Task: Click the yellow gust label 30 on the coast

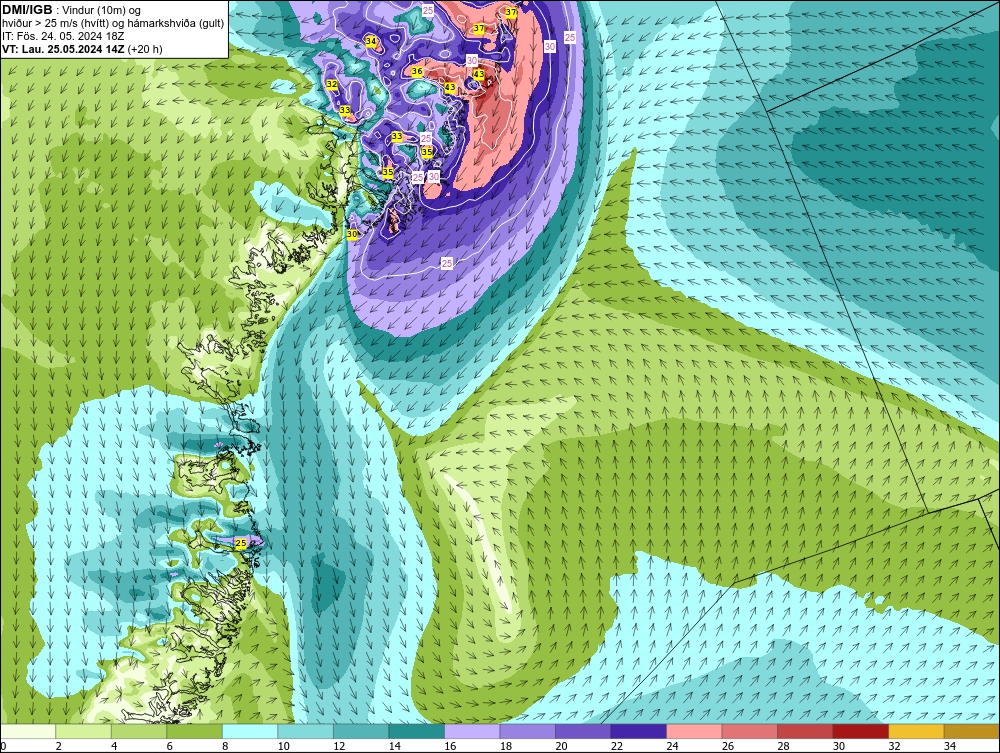Action: coord(352,234)
